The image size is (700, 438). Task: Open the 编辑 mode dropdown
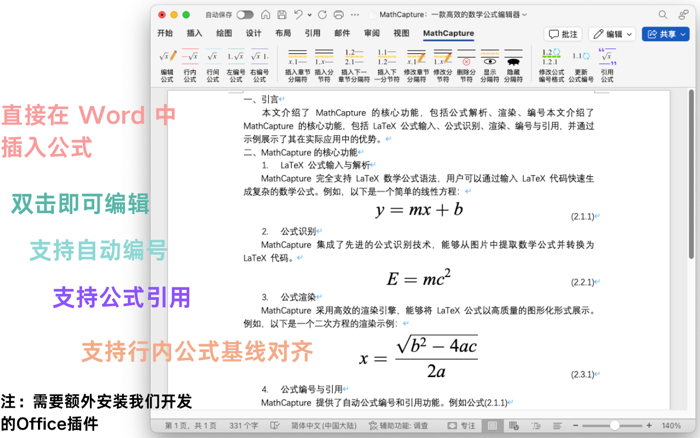click(612, 34)
